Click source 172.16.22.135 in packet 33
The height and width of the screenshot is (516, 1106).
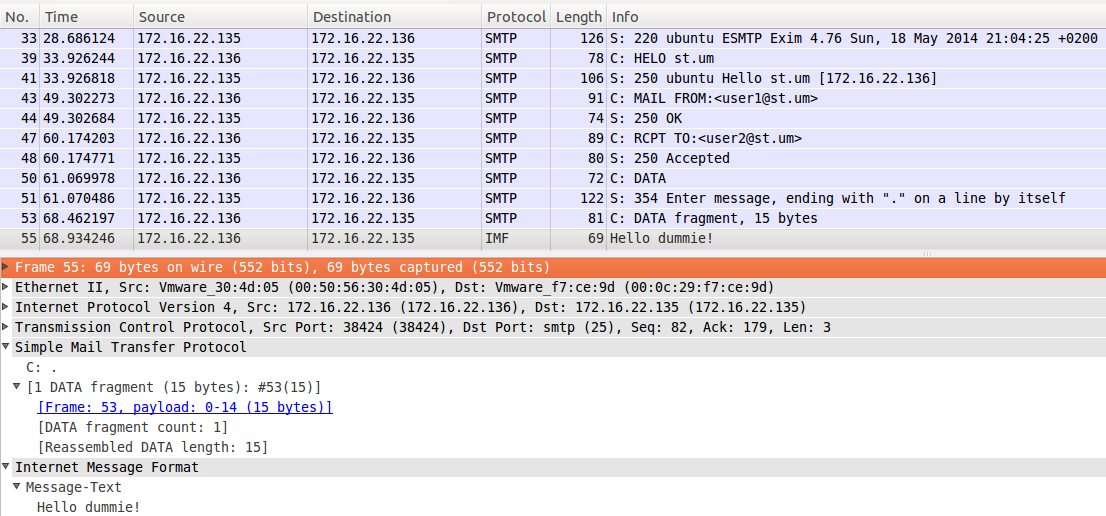(189, 38)
